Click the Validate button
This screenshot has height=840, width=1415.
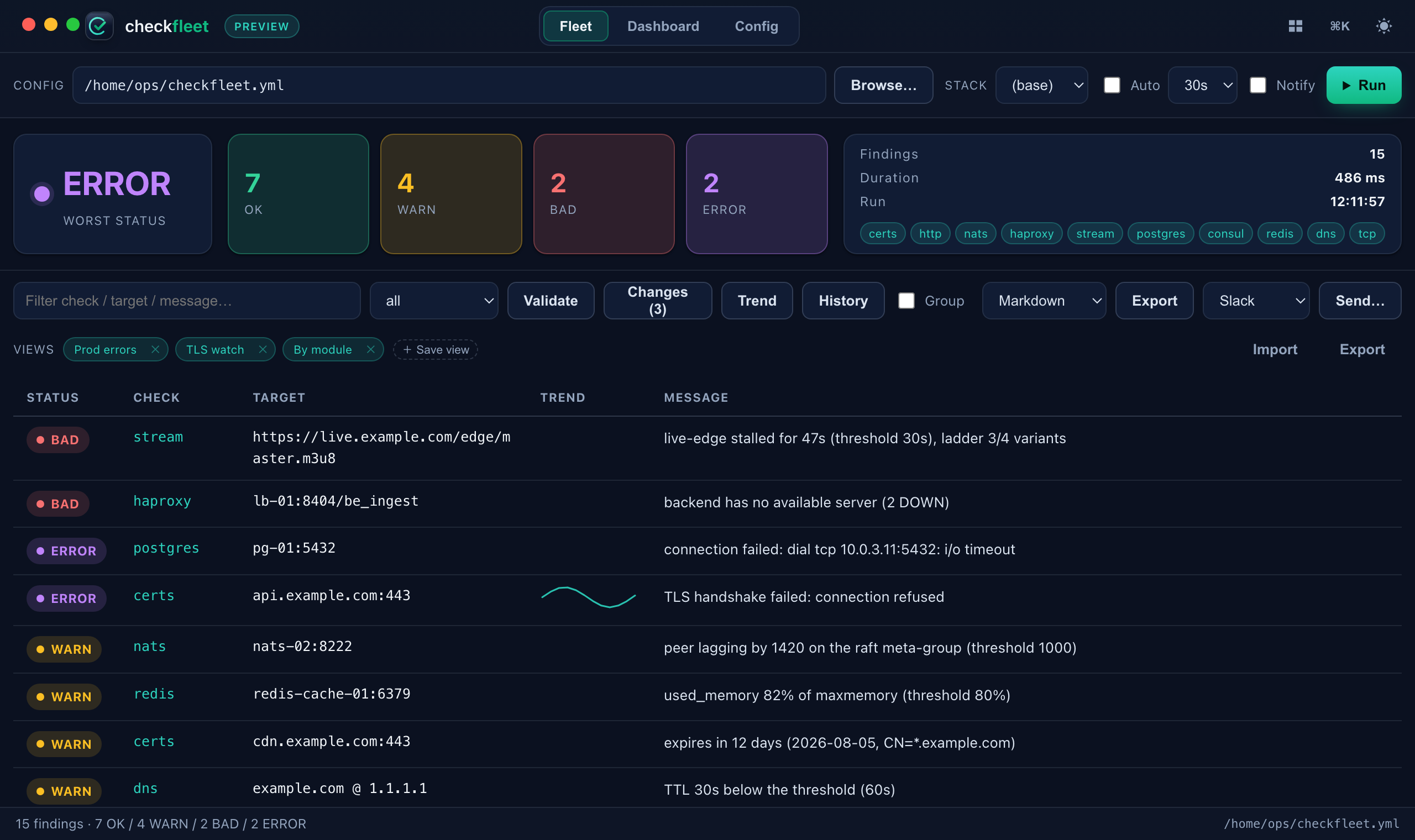point(550,301)
